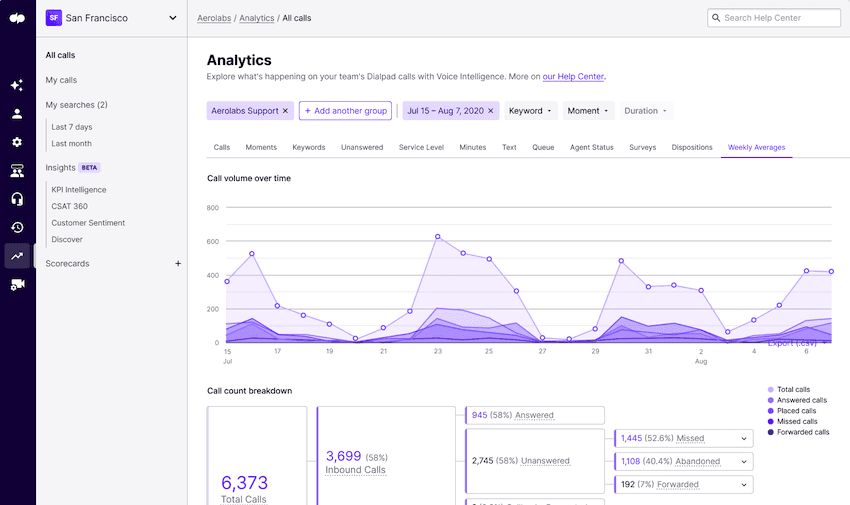Open the headset contact center icon

tap(17, 199)
